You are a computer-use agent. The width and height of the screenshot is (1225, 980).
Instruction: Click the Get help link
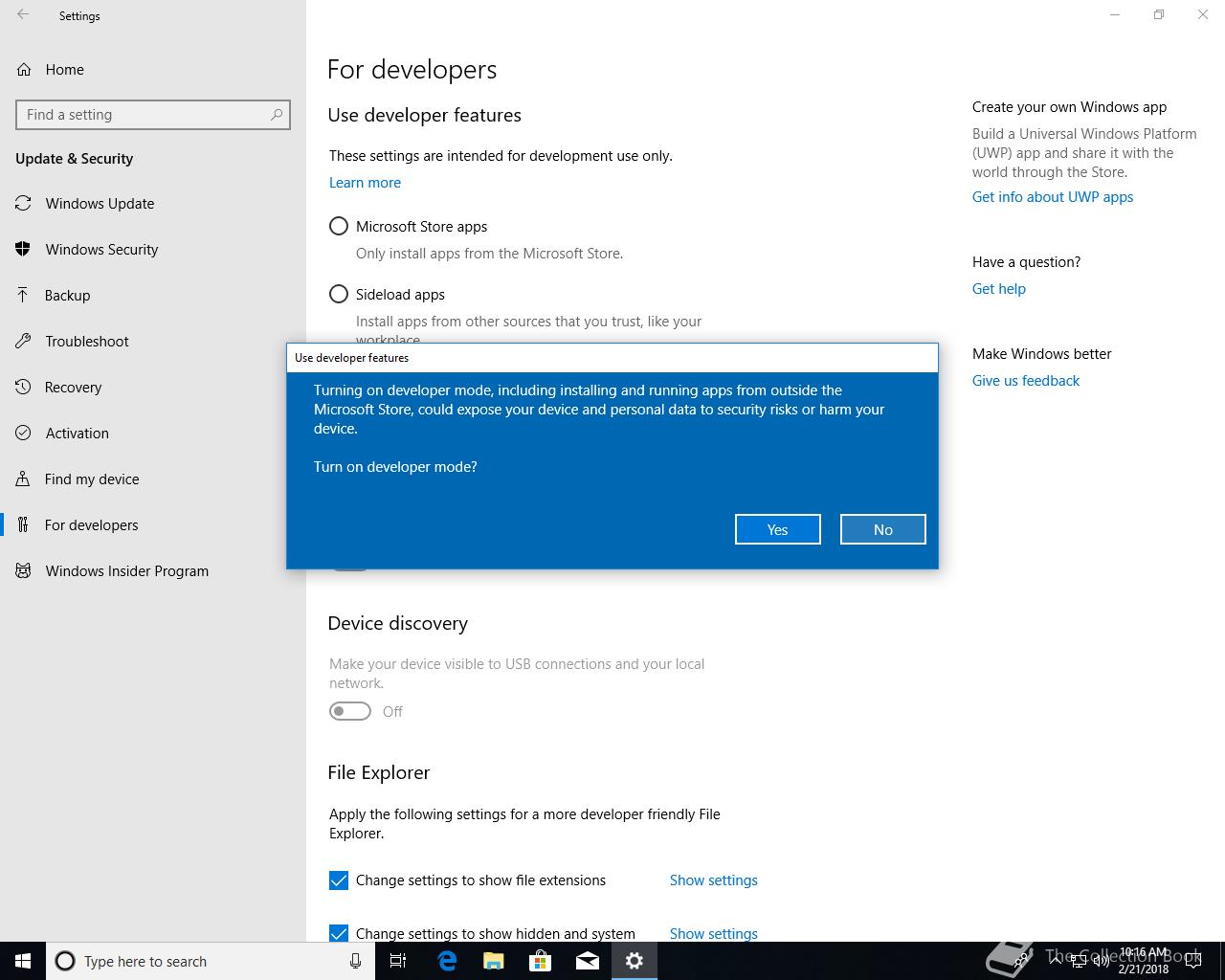click(x=999, y=289)
